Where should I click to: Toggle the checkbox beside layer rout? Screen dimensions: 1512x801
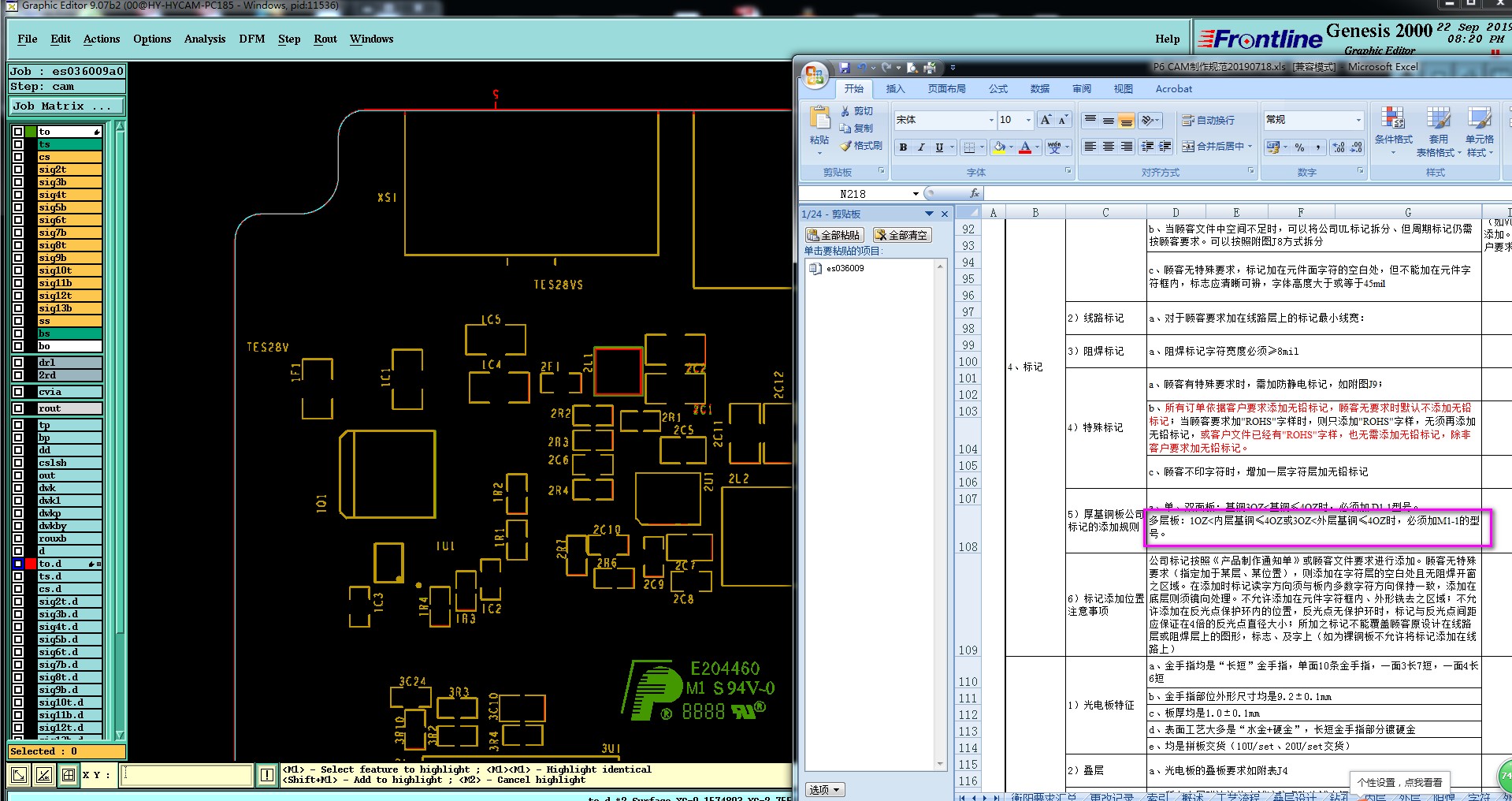click(18, 408)
